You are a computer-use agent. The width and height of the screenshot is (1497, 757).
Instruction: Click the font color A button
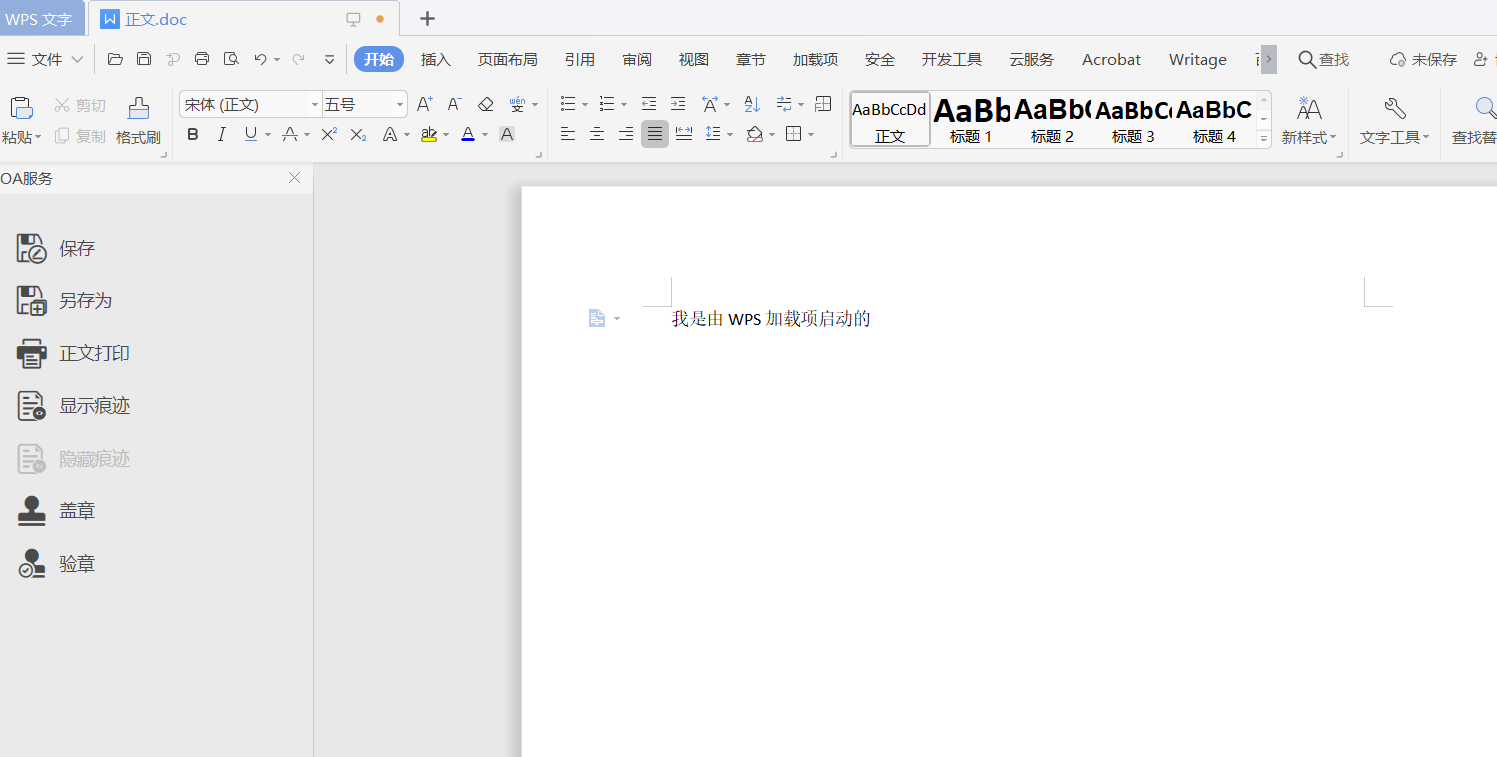[x=467, y=134]
